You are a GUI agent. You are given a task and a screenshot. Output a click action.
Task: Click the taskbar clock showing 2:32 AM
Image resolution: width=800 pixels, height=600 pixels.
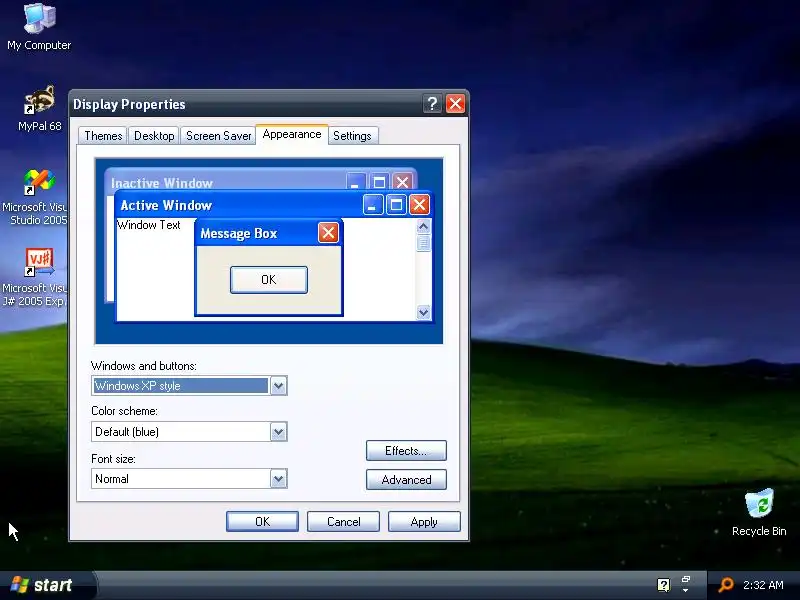[763, 585]
